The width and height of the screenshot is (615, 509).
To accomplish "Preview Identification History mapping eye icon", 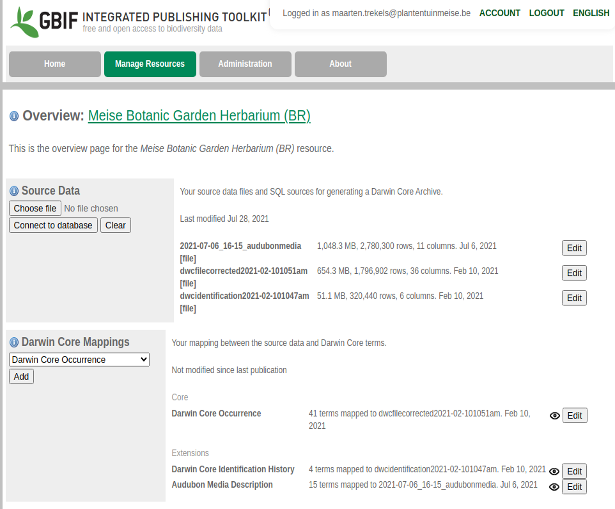I will 554,471.
